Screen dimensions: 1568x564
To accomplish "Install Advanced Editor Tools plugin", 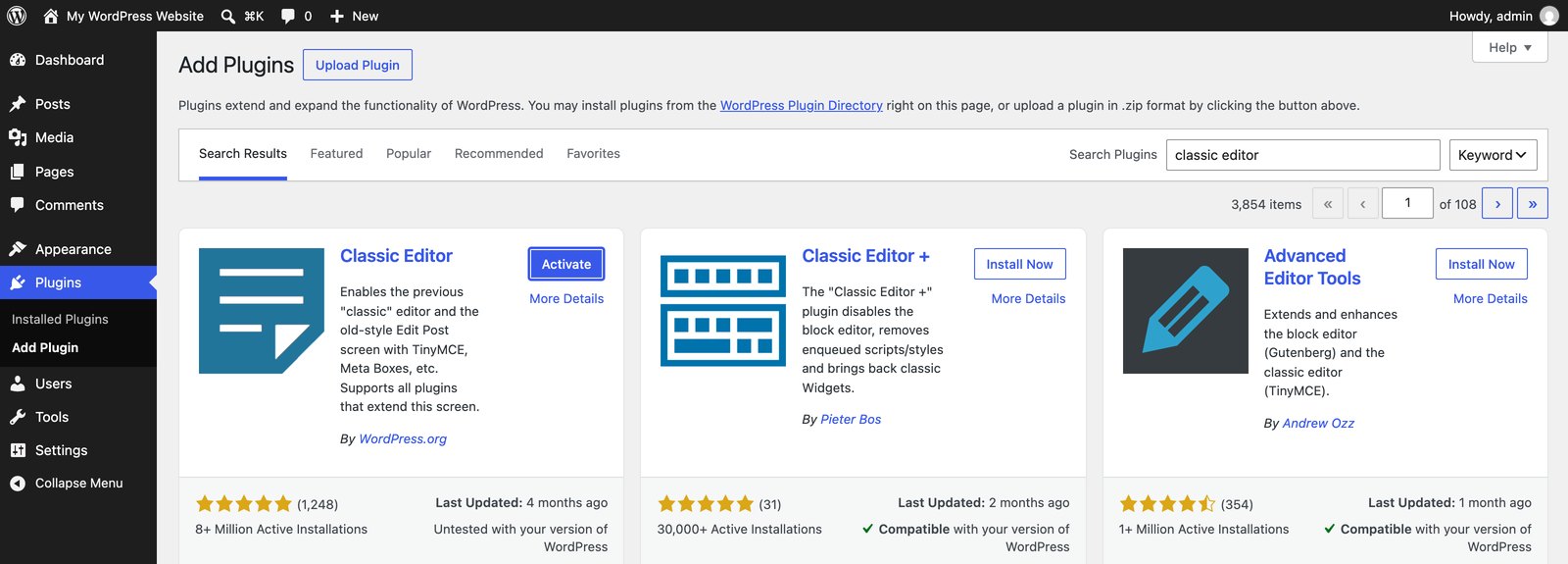I will click(1481, 264).
